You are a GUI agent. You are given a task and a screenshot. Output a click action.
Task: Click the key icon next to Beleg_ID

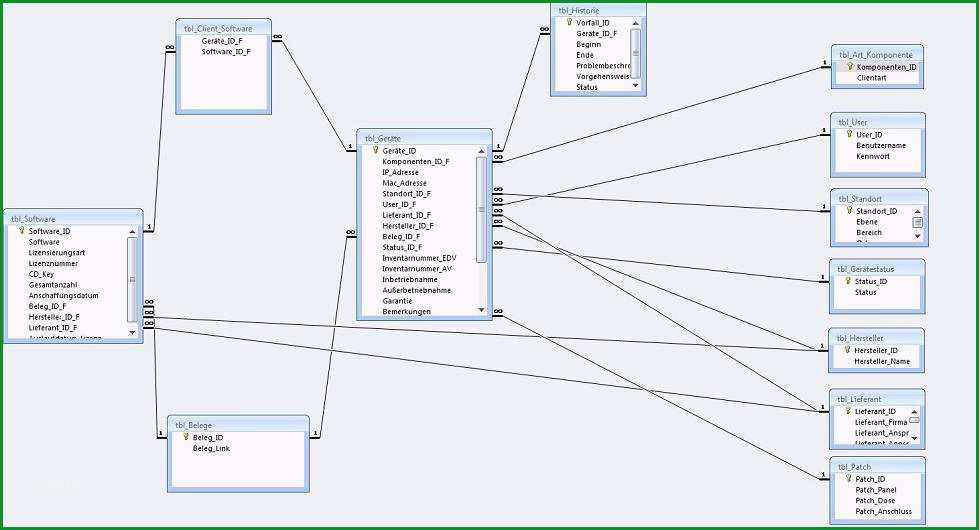(x=185, y=438)
